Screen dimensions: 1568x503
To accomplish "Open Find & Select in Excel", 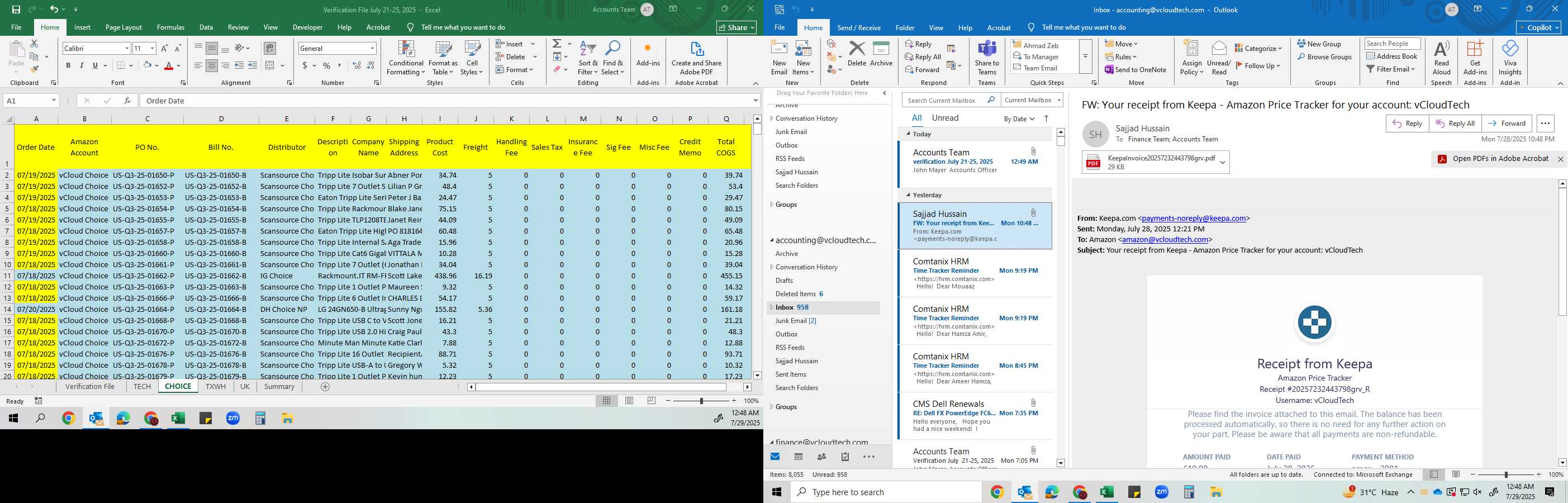I will click(x=612, y=58).
